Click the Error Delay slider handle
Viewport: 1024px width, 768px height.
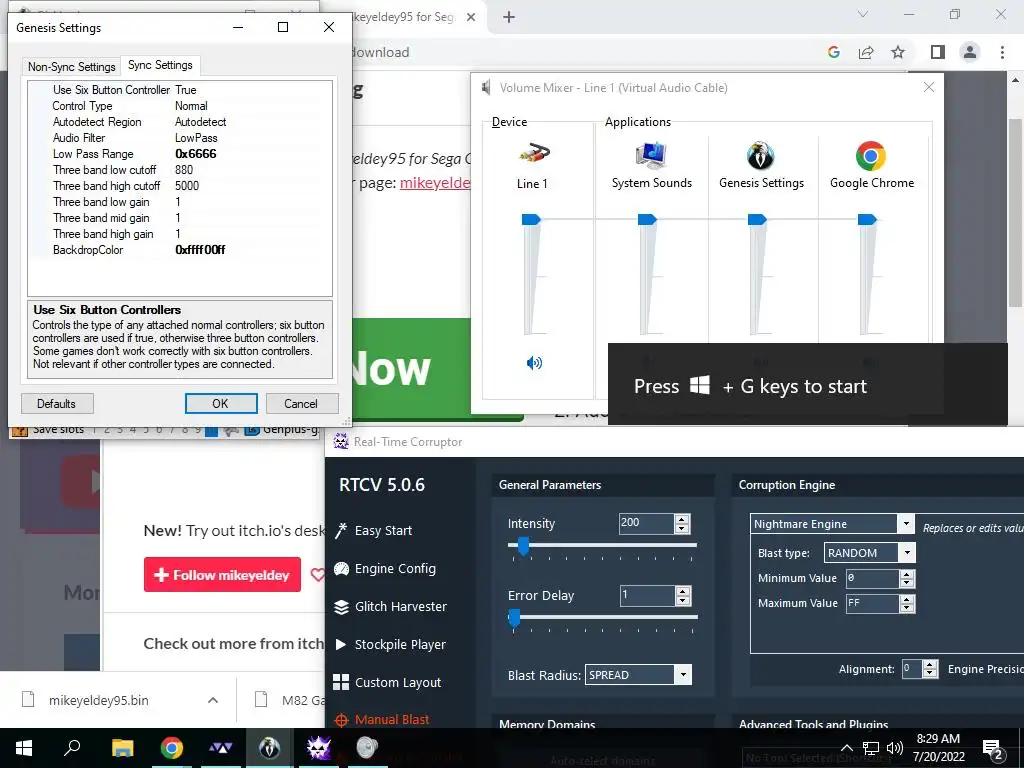point(515,618)
